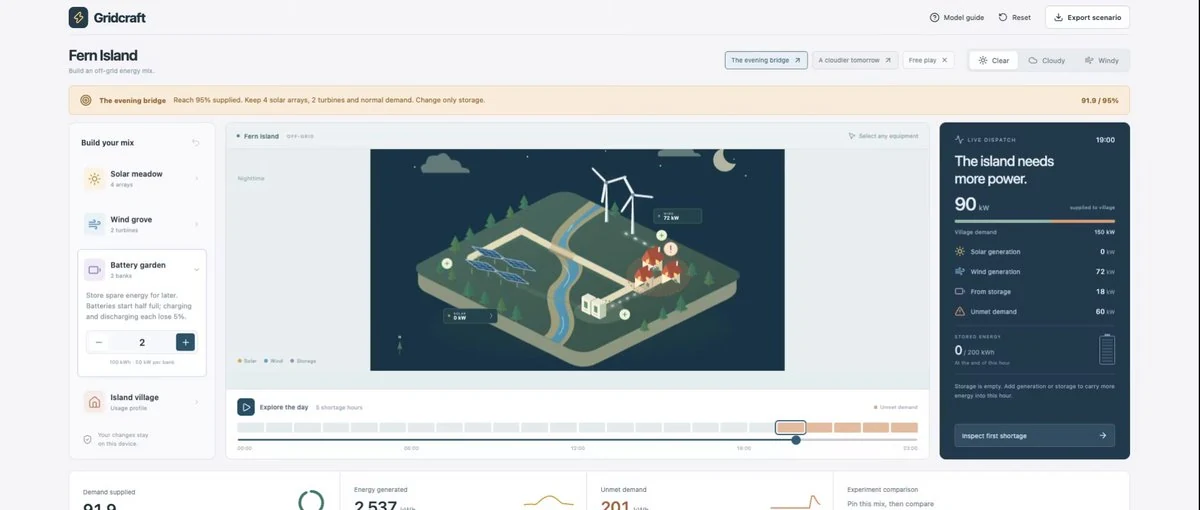
Task: Open the Model guide help icon
Action: click(x=934, y=17)
